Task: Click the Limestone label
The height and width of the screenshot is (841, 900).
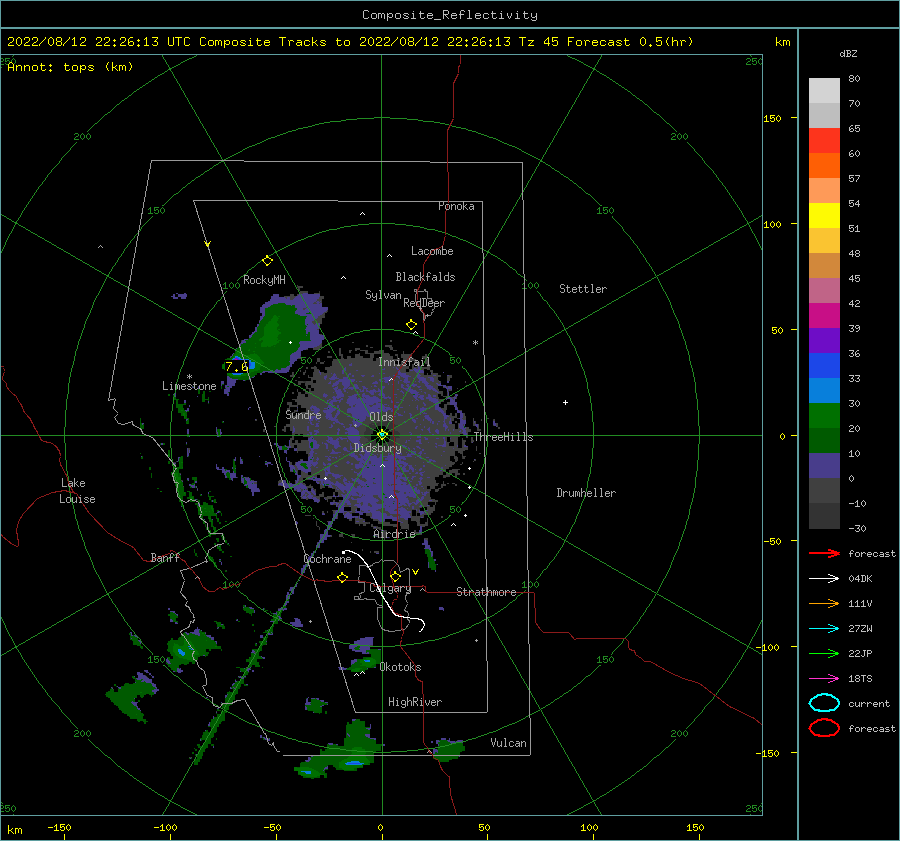Action: [189, 386]
